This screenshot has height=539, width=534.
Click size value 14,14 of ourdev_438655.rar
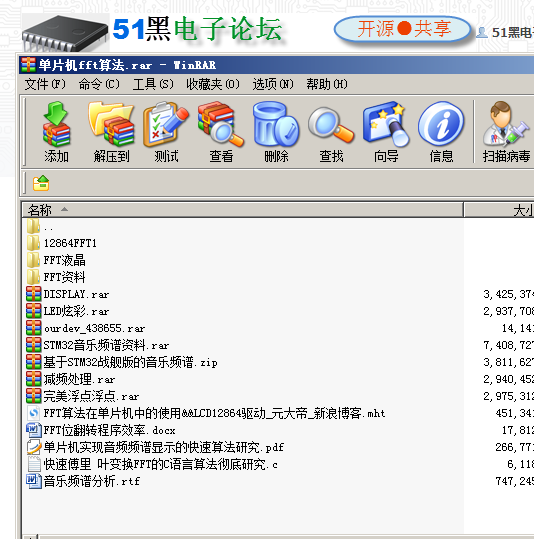coord(518,328)
